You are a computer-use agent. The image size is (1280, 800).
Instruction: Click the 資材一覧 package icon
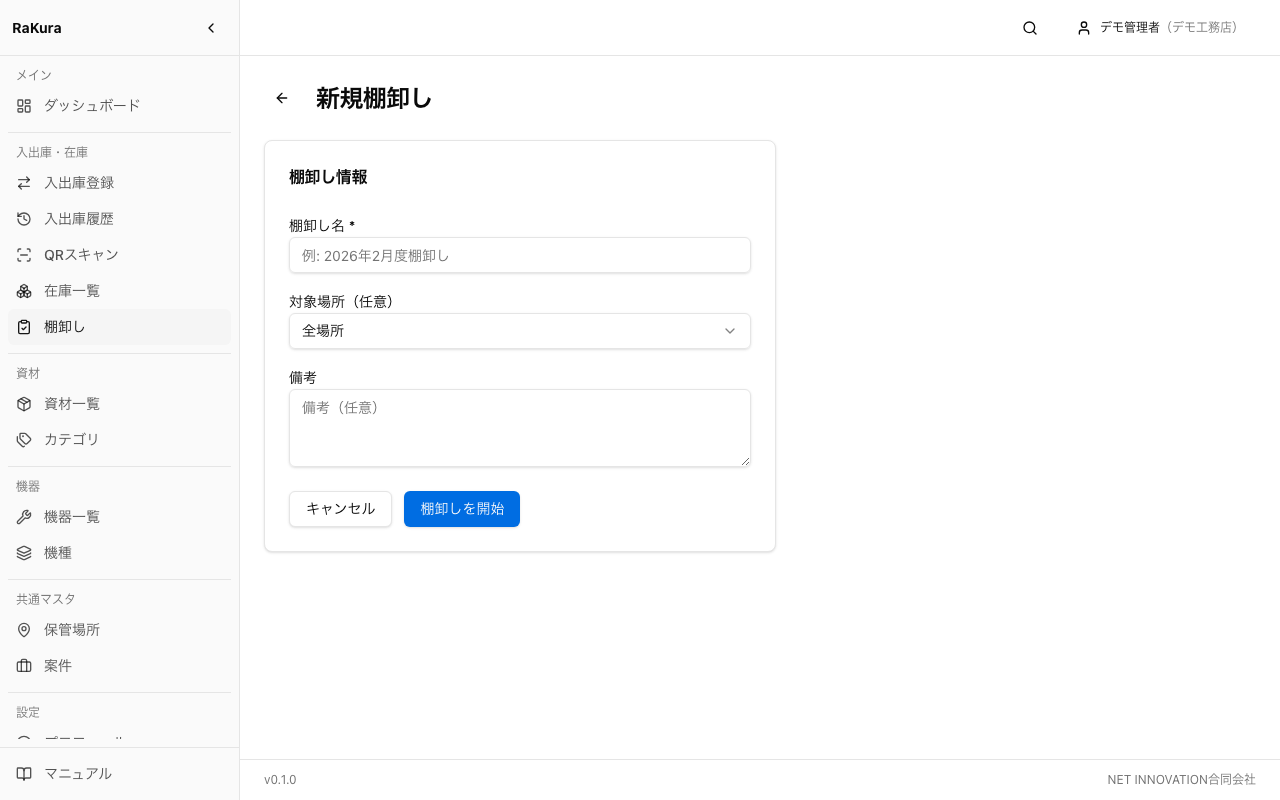24,404
